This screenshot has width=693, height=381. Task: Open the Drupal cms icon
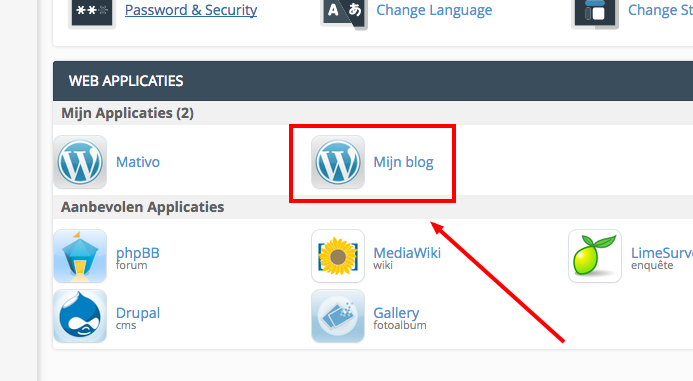80,316
